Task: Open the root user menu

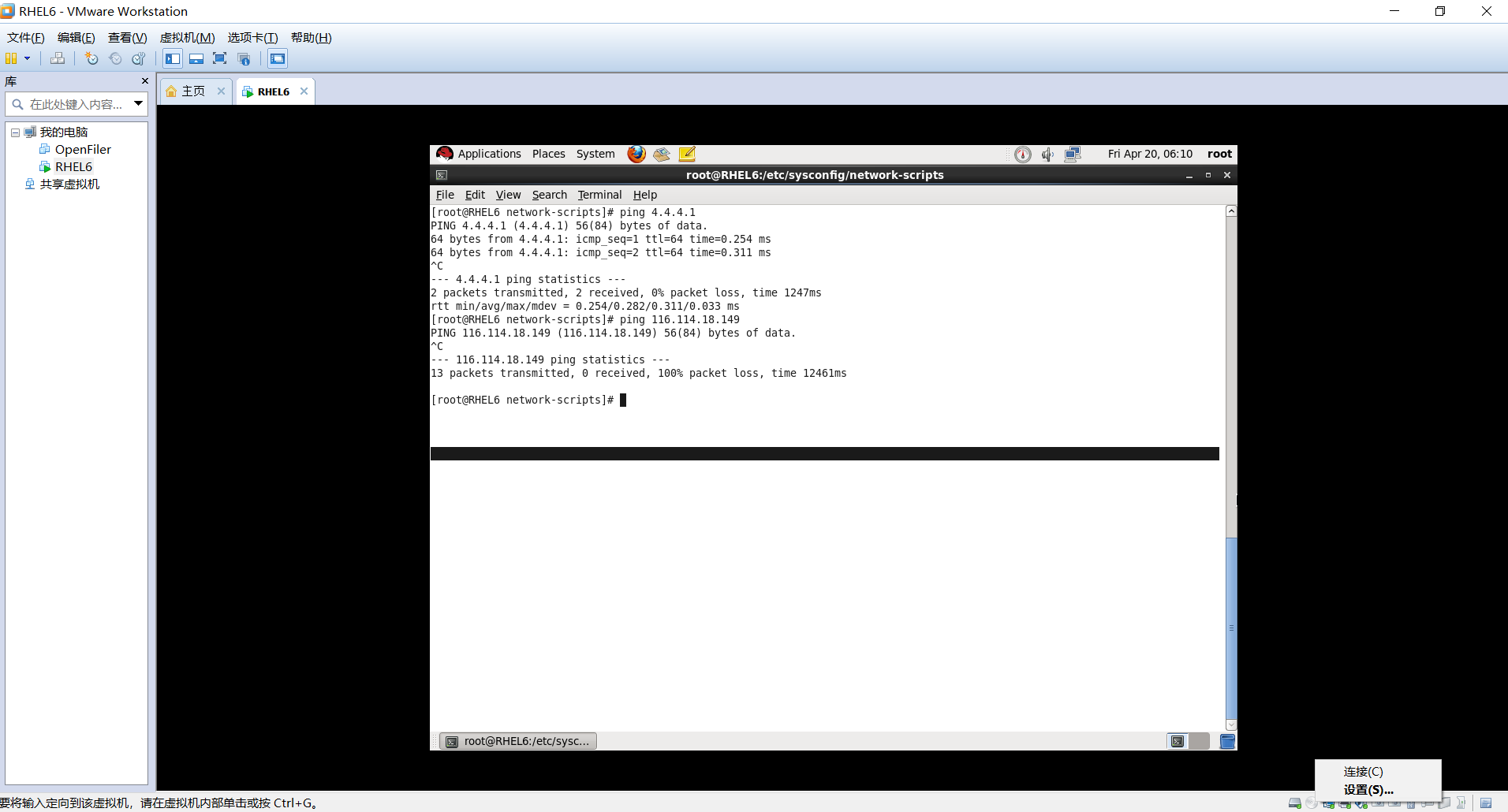Action: point(1219,154)
